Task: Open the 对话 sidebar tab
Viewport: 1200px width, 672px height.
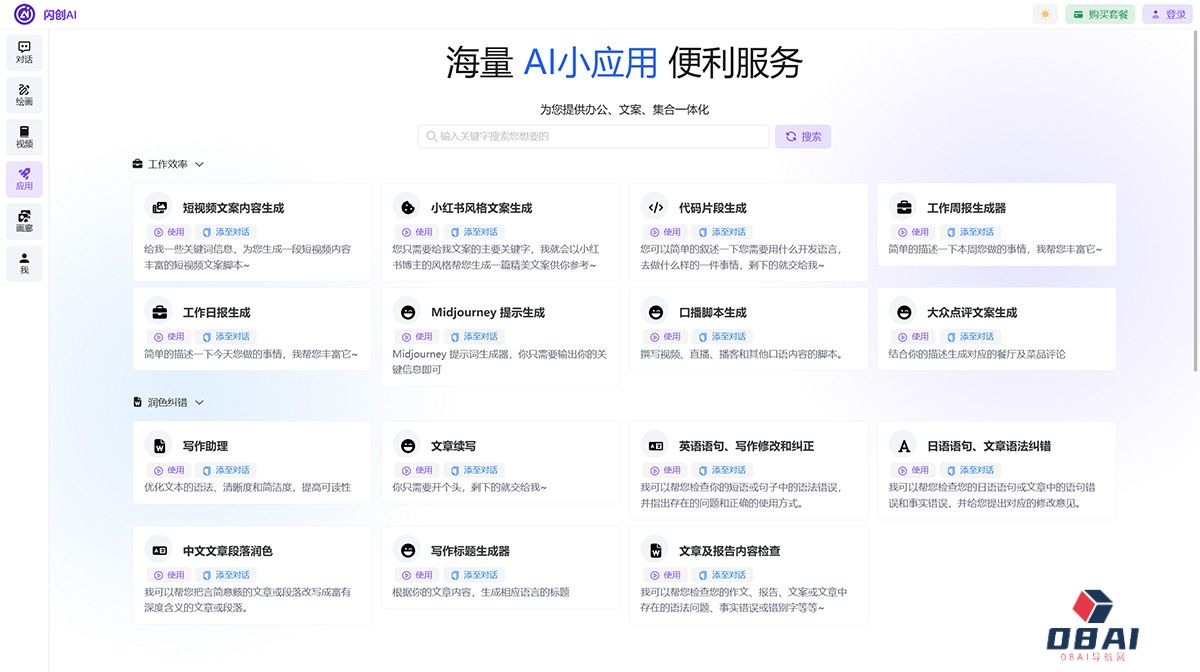Action: (24, 52)
